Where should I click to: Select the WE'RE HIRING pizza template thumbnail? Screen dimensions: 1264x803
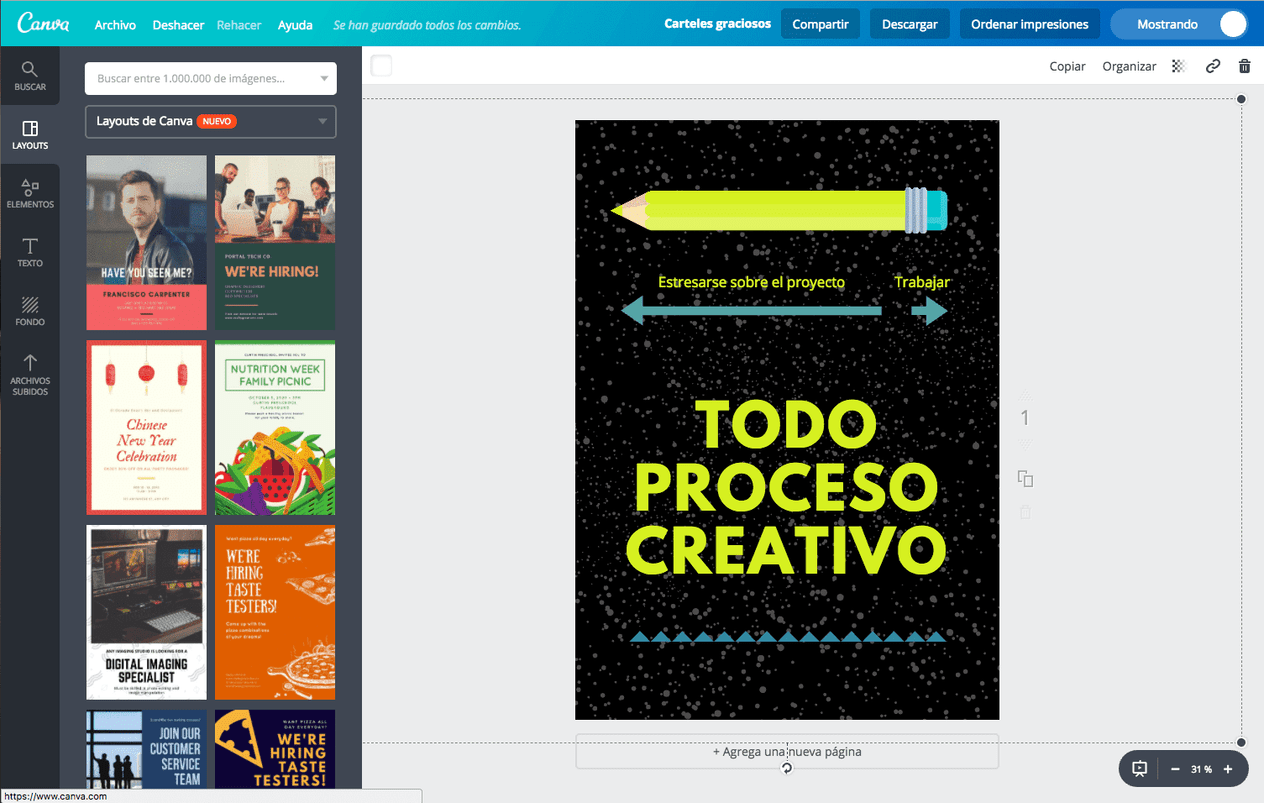click(275, 612)
